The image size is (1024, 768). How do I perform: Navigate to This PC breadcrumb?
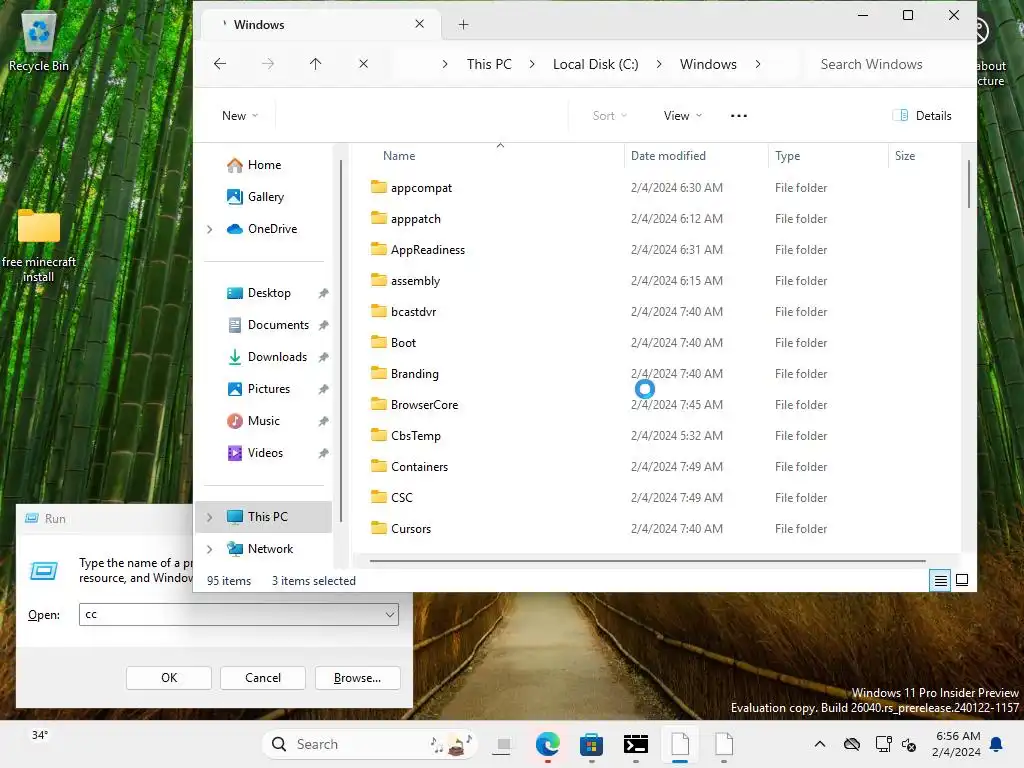(489, 64)
